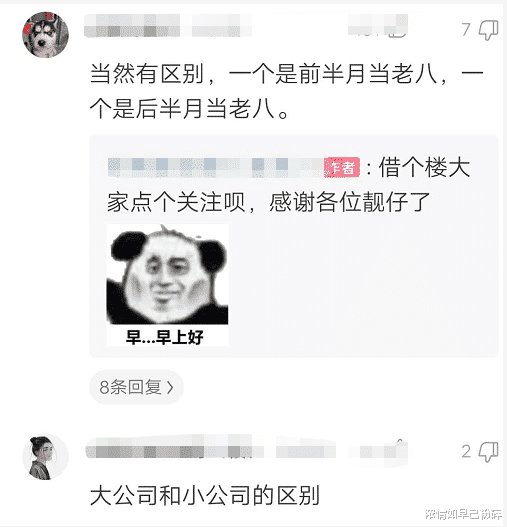Open the blurred username next to the husky avatar

168,26
